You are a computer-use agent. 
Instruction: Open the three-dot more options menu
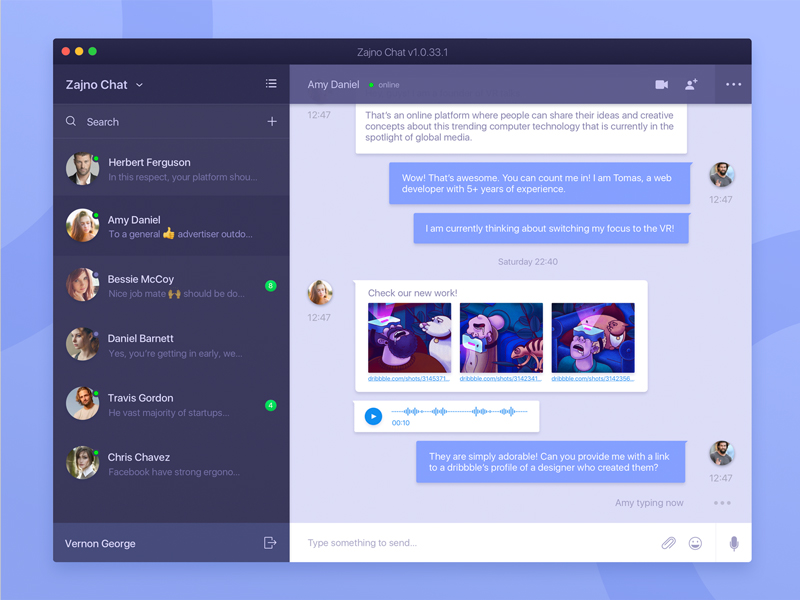[x=733, y=85]
